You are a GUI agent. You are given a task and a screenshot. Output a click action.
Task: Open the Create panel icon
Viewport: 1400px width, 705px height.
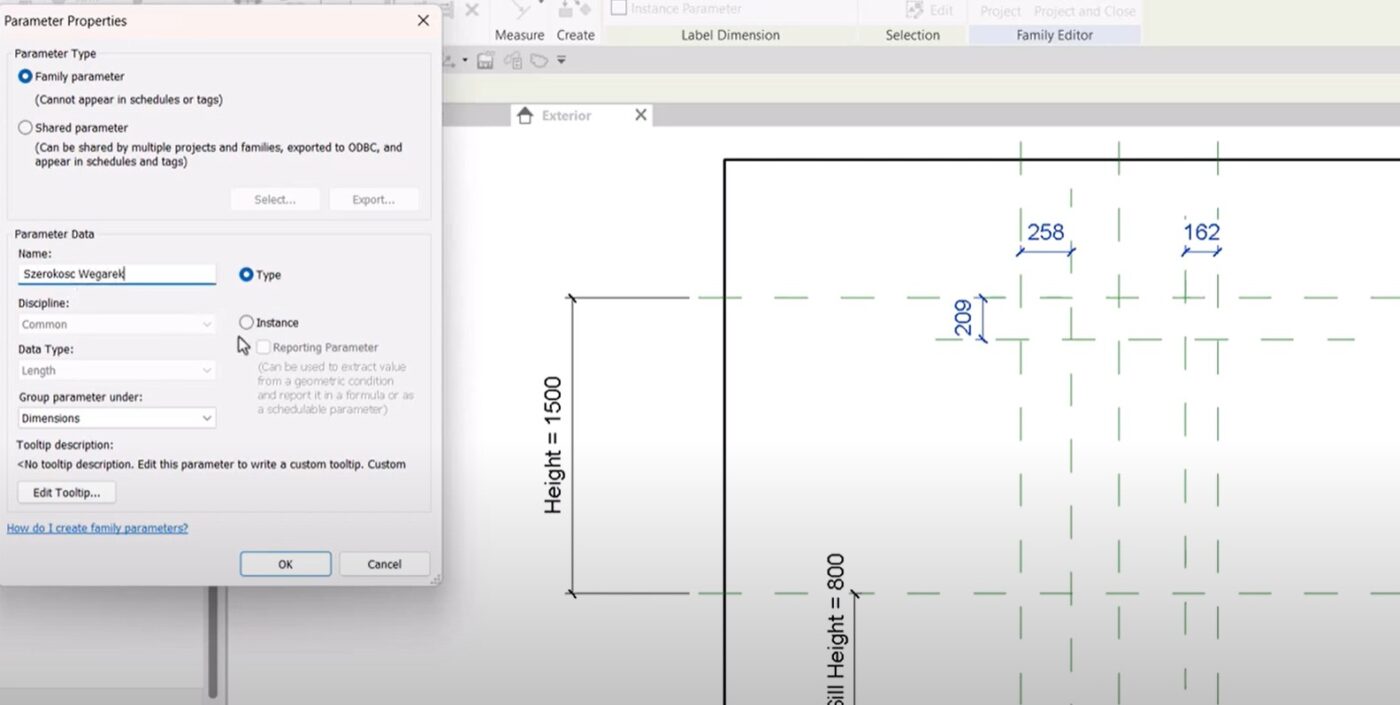575,10
